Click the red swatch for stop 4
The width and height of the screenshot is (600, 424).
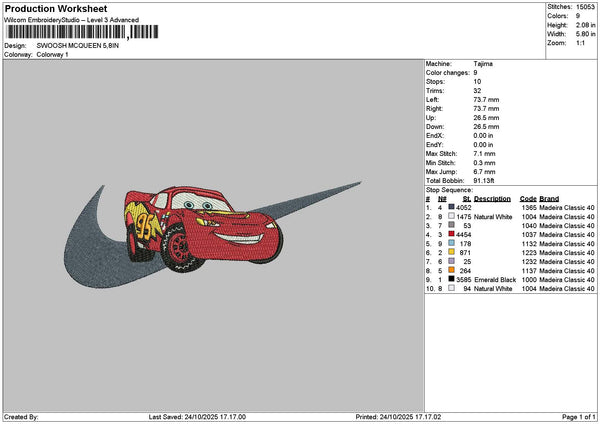pyautogui.click(x=452, y=234)
